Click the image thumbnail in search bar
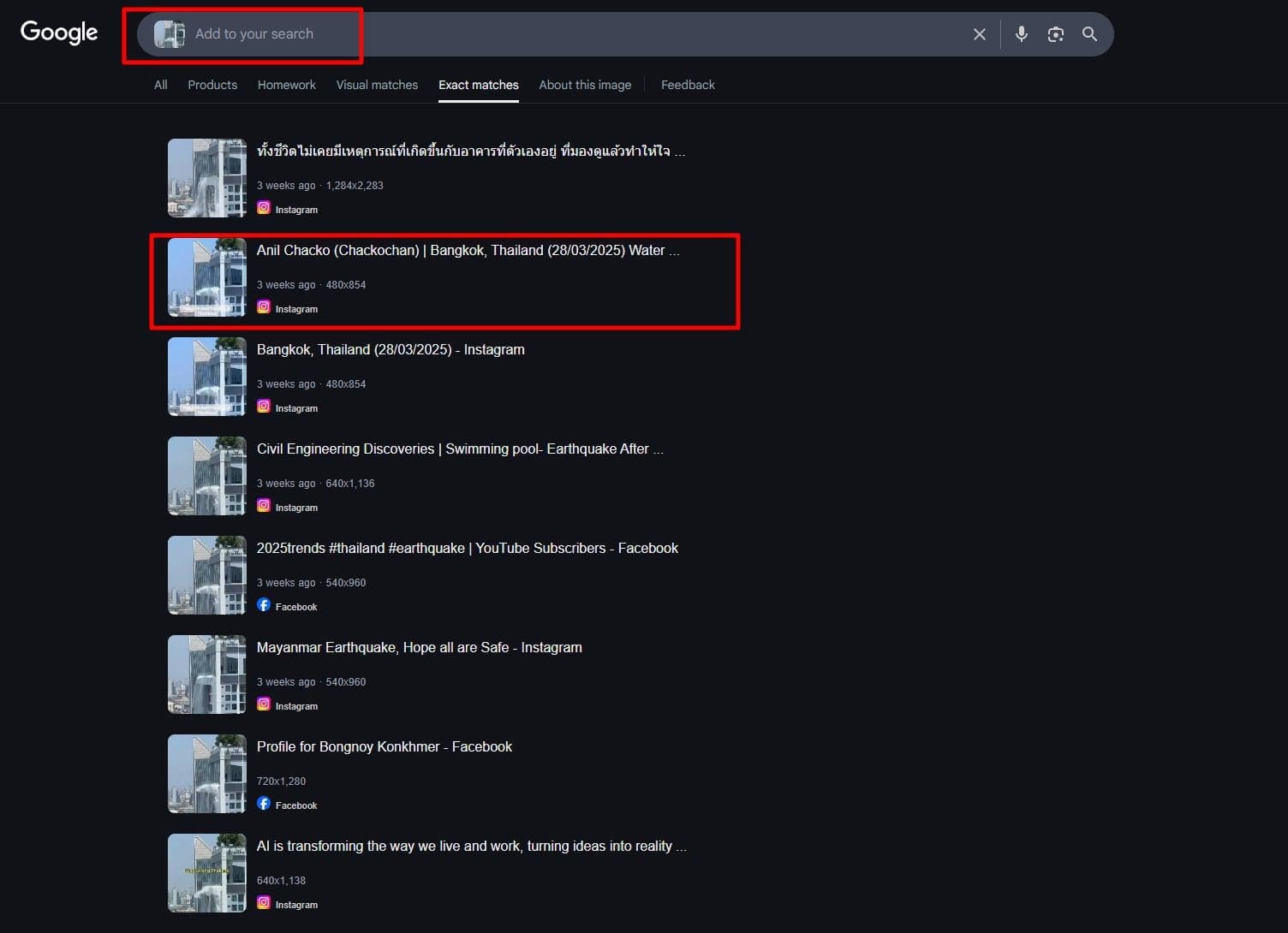Image resolution: width=1288 pixels, height=933 pixels. click(169, 34)
